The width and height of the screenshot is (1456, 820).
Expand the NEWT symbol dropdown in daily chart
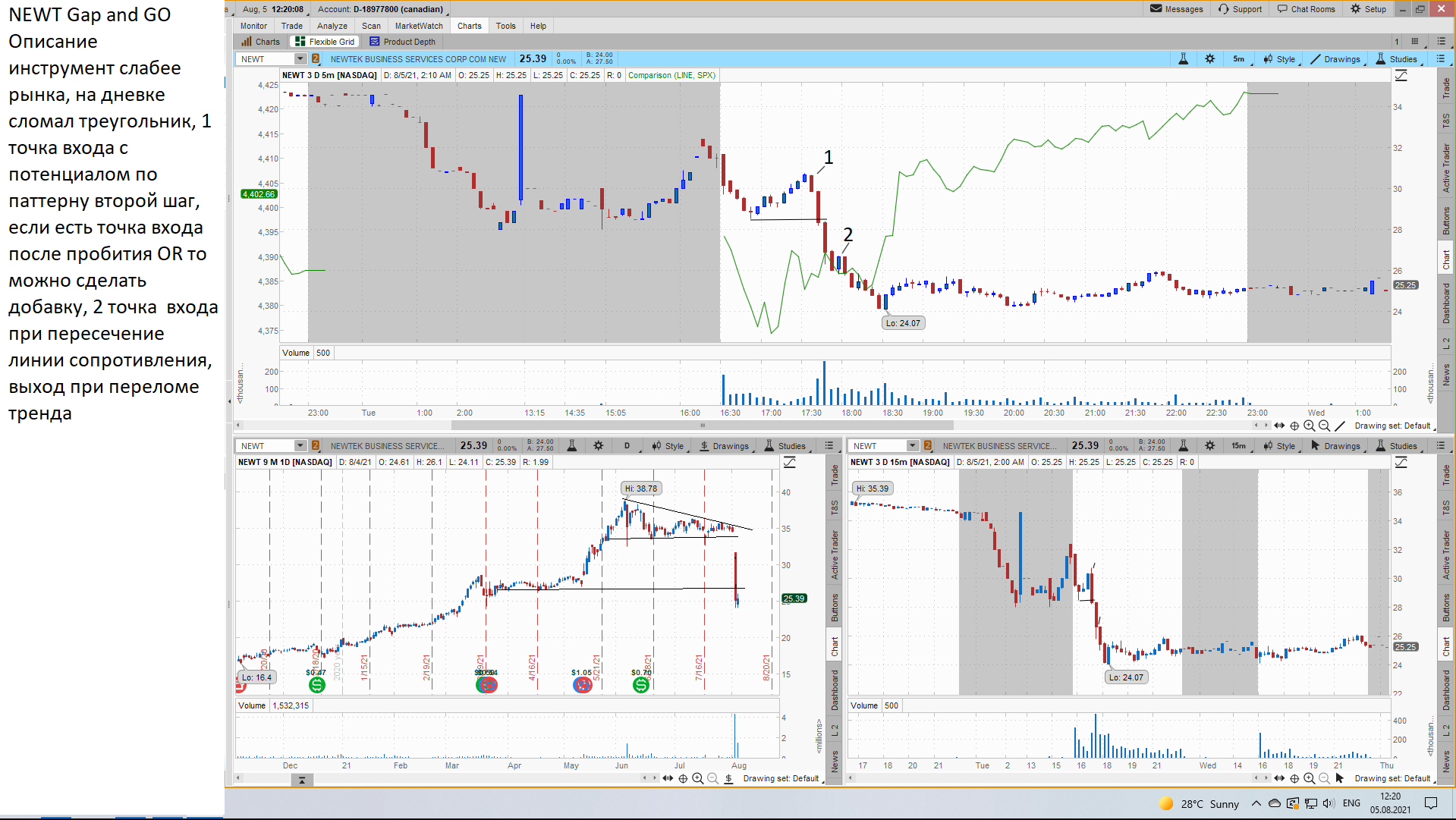300,446
